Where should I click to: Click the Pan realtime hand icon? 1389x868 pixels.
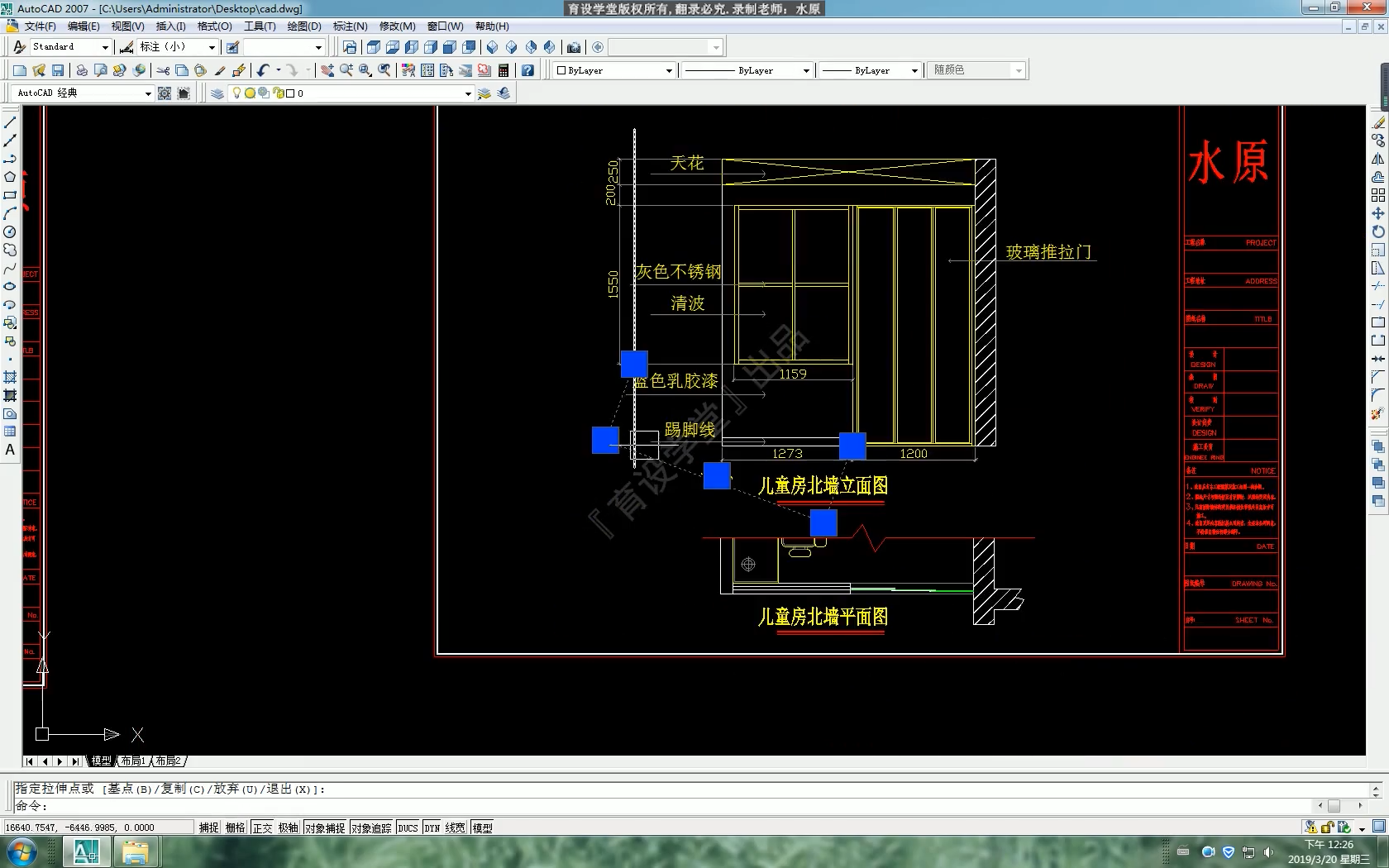click(327, 70)
